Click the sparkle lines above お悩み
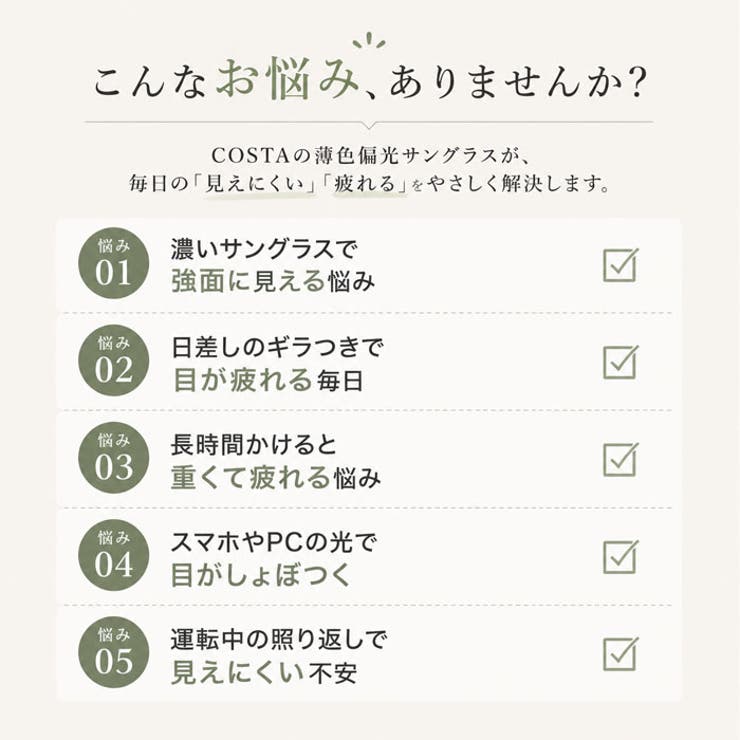This screenshot has width=740, height=740. [x=370, y=41]
